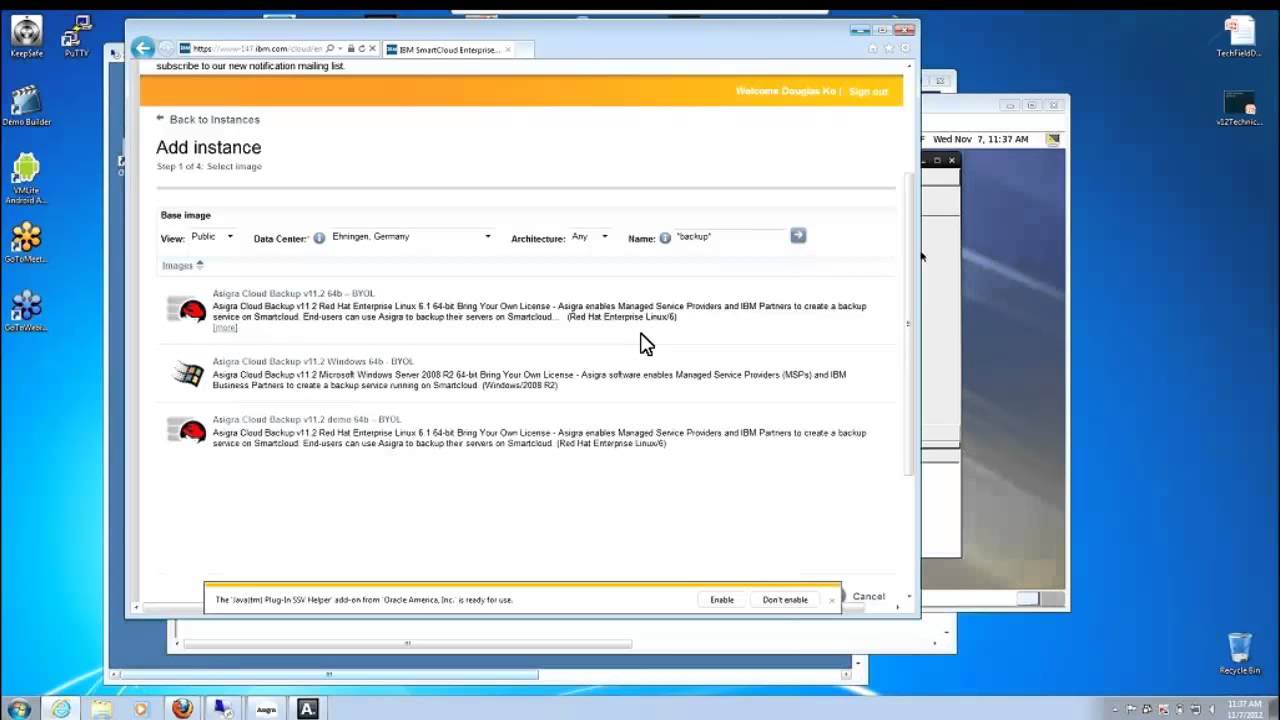1280x720 pixels.
Task: Click the refresh icon in address bar
Action: point(361,49)
